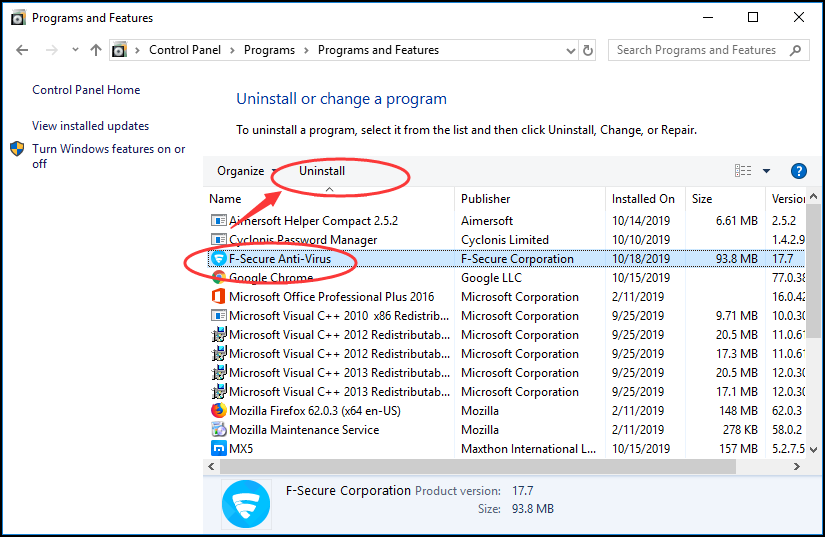Screen dimensions: 825x537
Task: Click icon of Visual C++ 2012 20.5 MB
Action: pyautogui.click(x=218, y=334)
